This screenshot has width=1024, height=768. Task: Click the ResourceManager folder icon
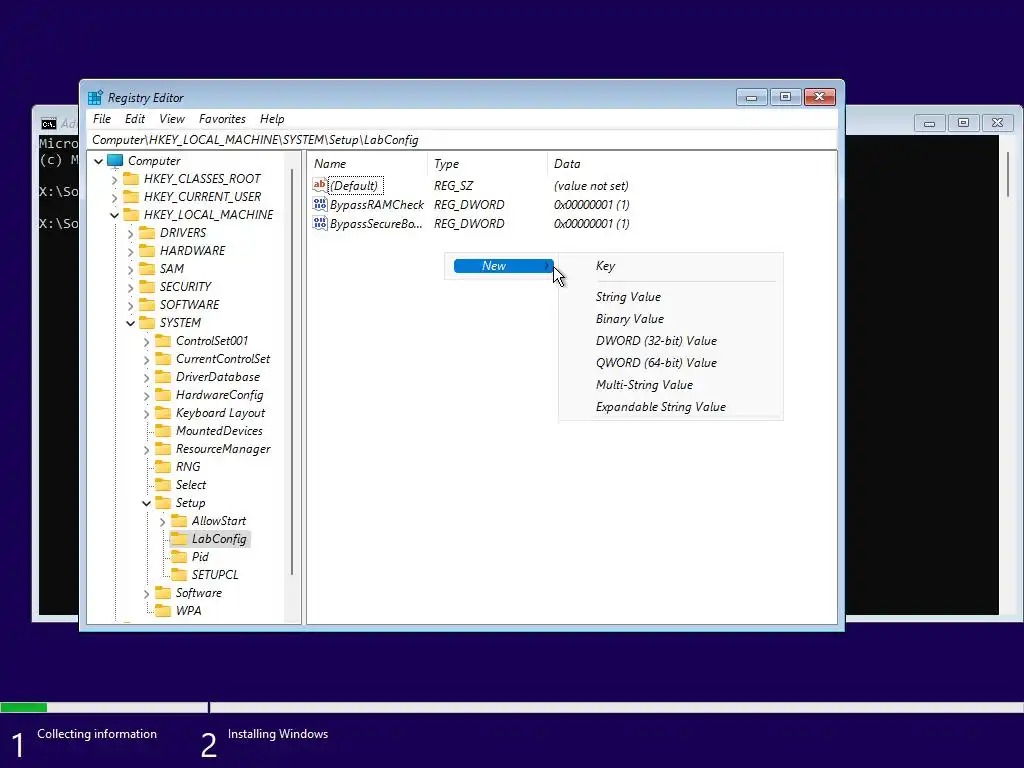point(163,449)
